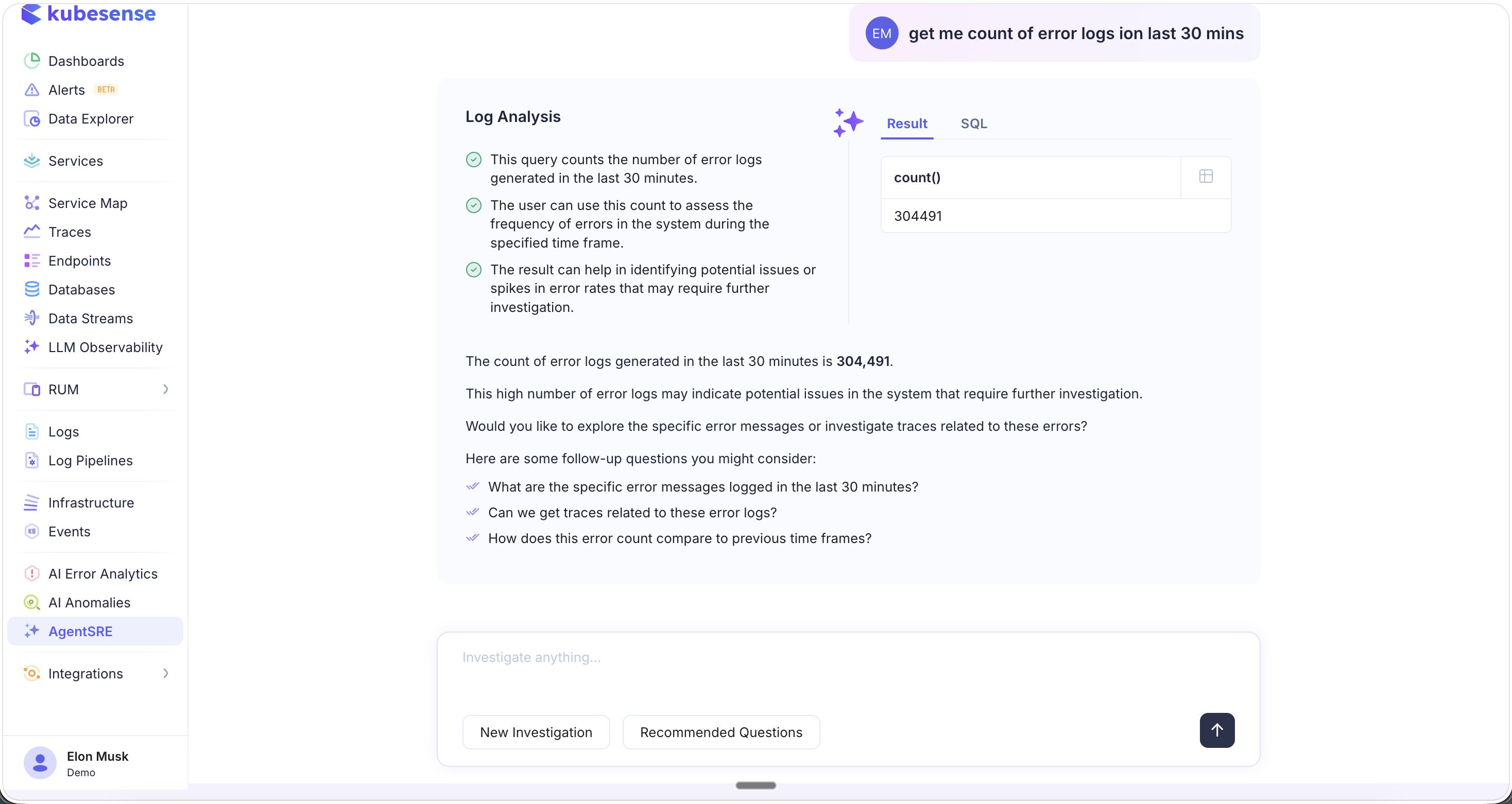This screenshot has height=804, width=1512.
Task: Click the AI sparkle icon near Result tab
Action: (x=848, y=123)
